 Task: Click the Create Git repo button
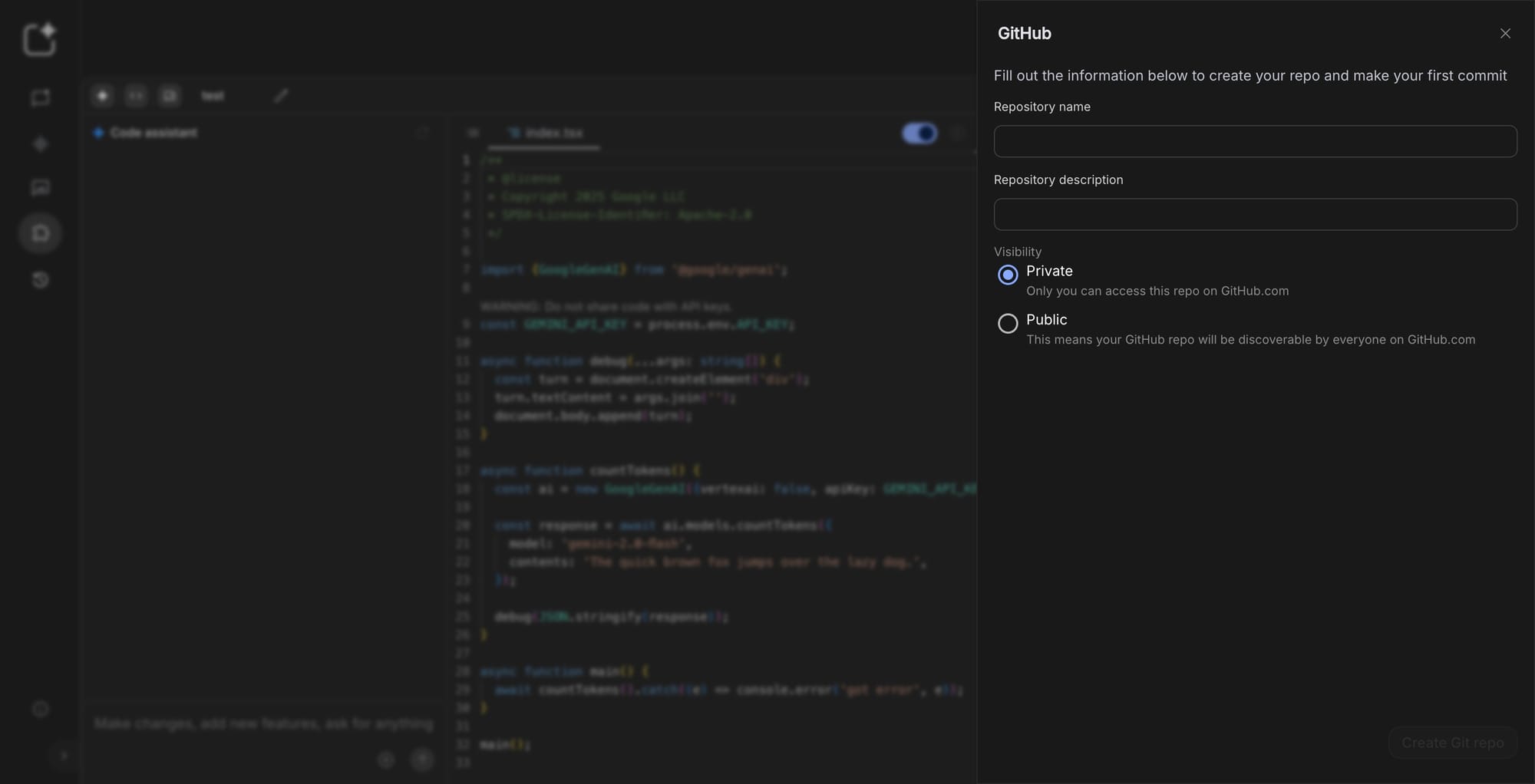tap(1452, 742)
